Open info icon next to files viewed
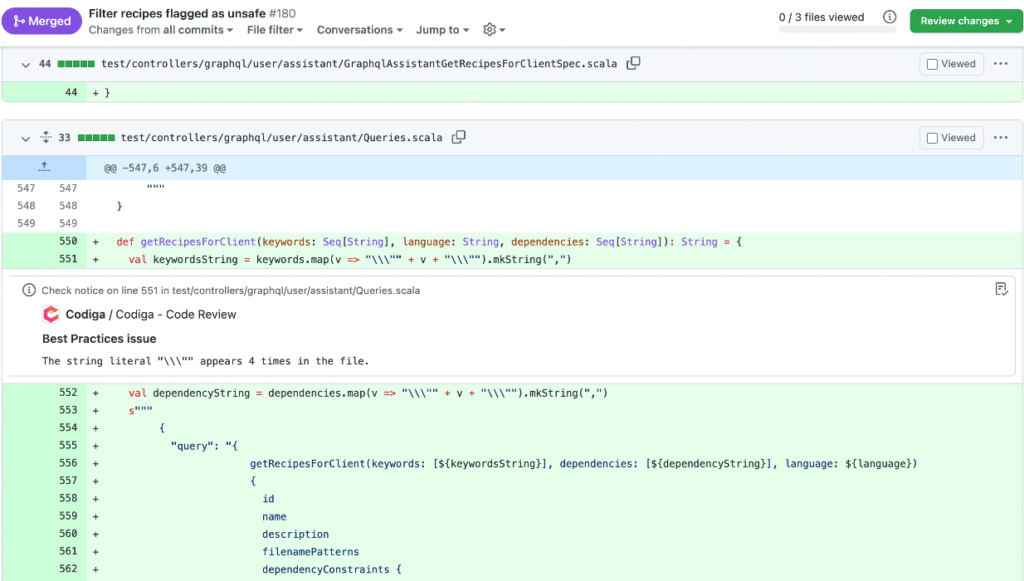 (x=889, y=17)
